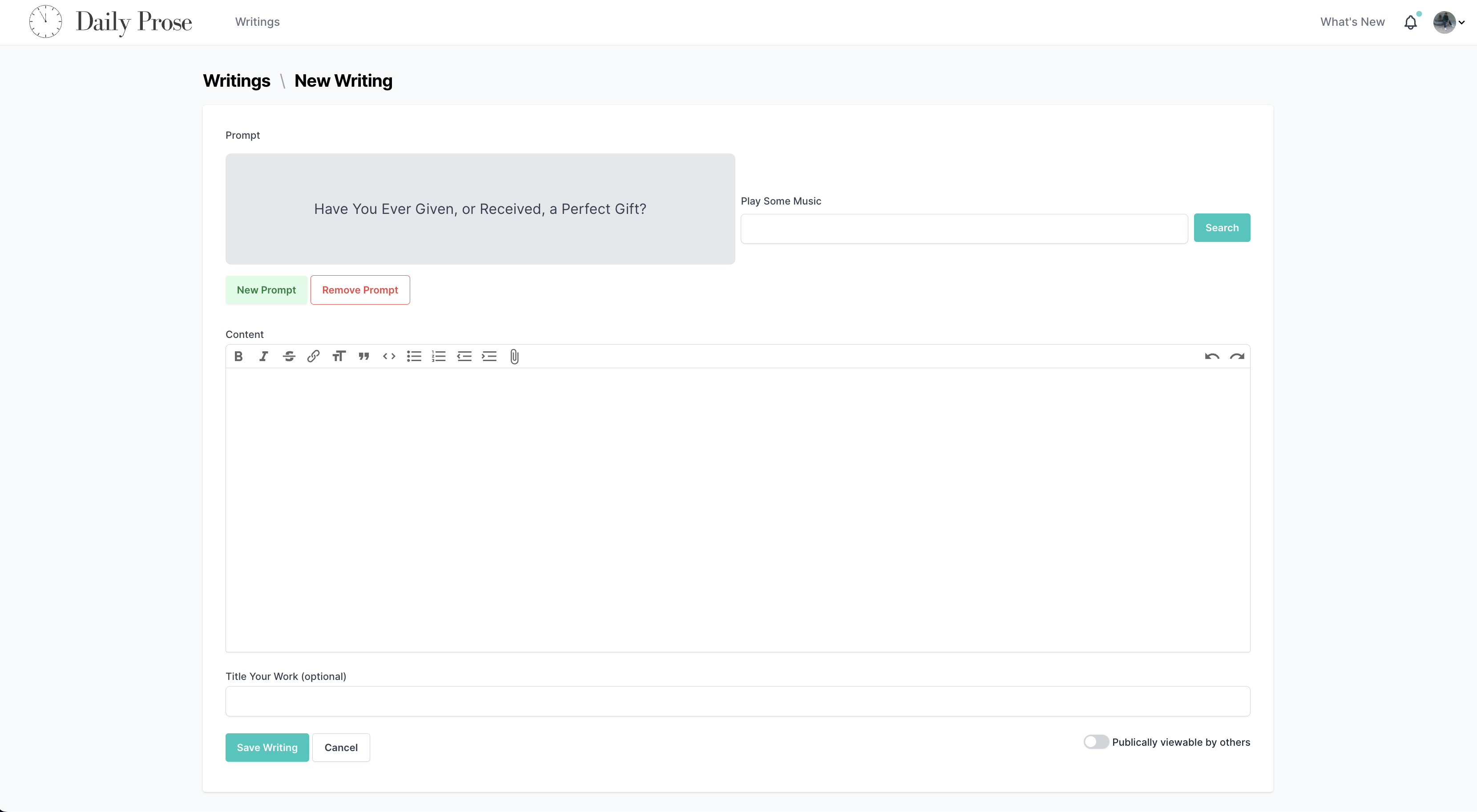The width and height of the screenshot is (1477, 812).
Task: Click into the Content editor area
Action: [737, 510]
